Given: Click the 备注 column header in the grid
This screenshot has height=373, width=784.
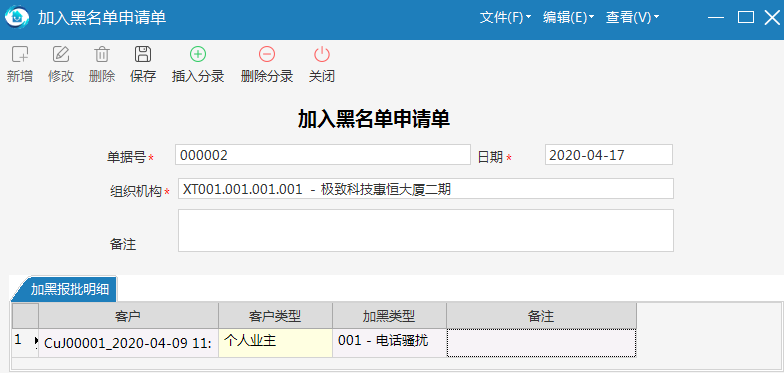Looking at the screenshot, I should [x=542, y=316].
